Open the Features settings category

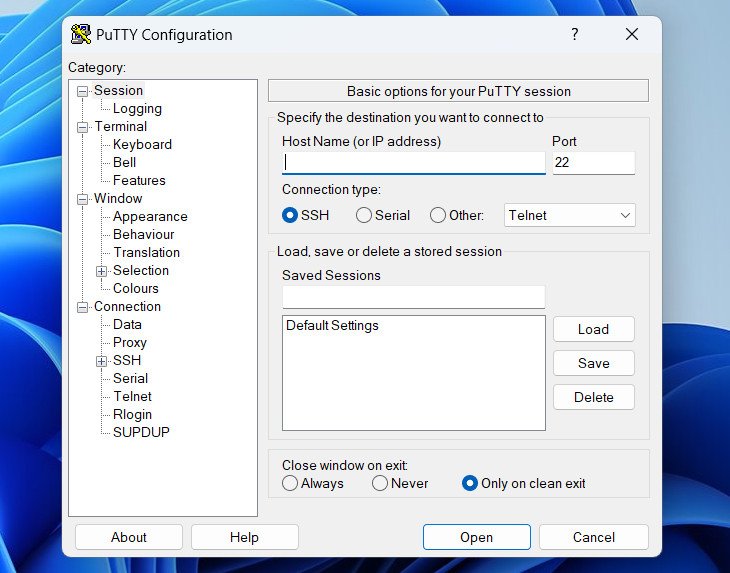(x=139, y=181)
